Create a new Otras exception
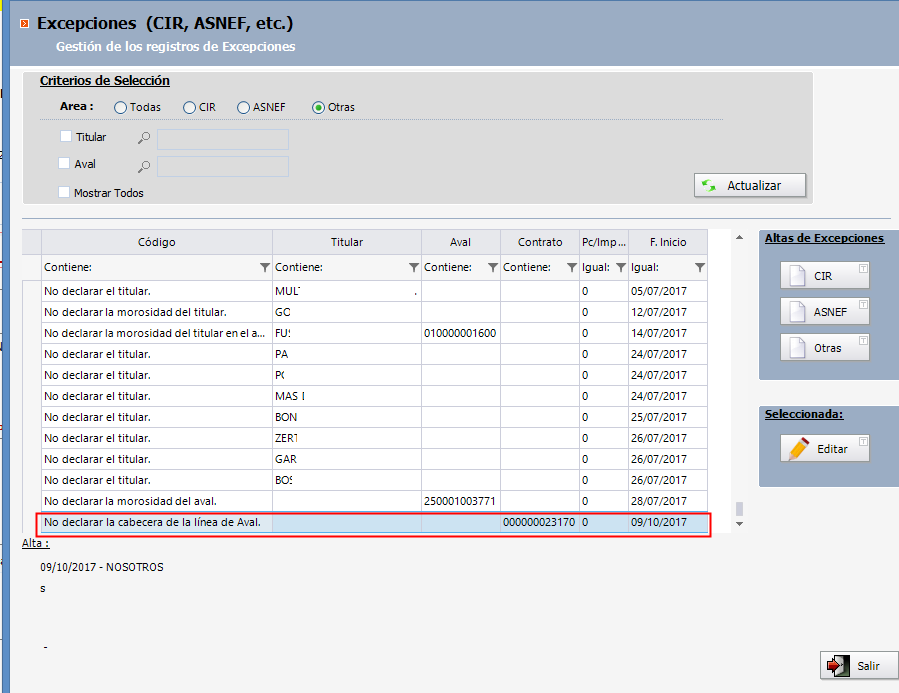 [824, 347]
